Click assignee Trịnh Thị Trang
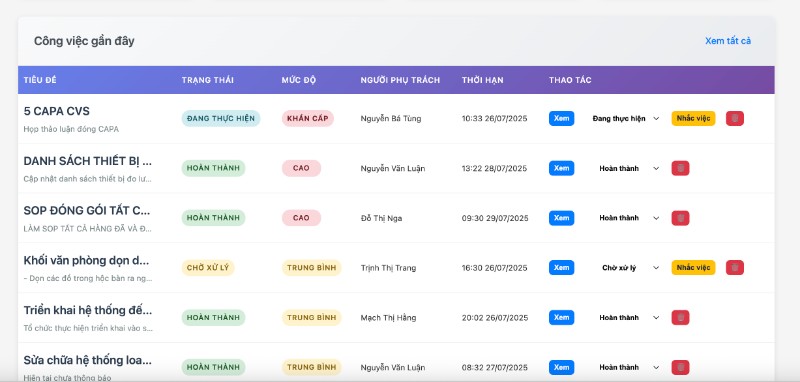800x382 pixels. tap(388, 268)
